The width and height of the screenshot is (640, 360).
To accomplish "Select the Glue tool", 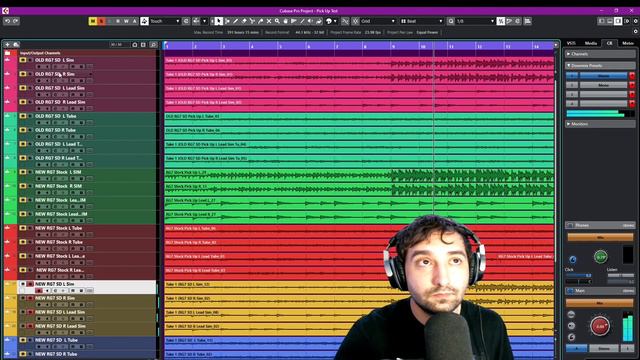I will point(260,21).
